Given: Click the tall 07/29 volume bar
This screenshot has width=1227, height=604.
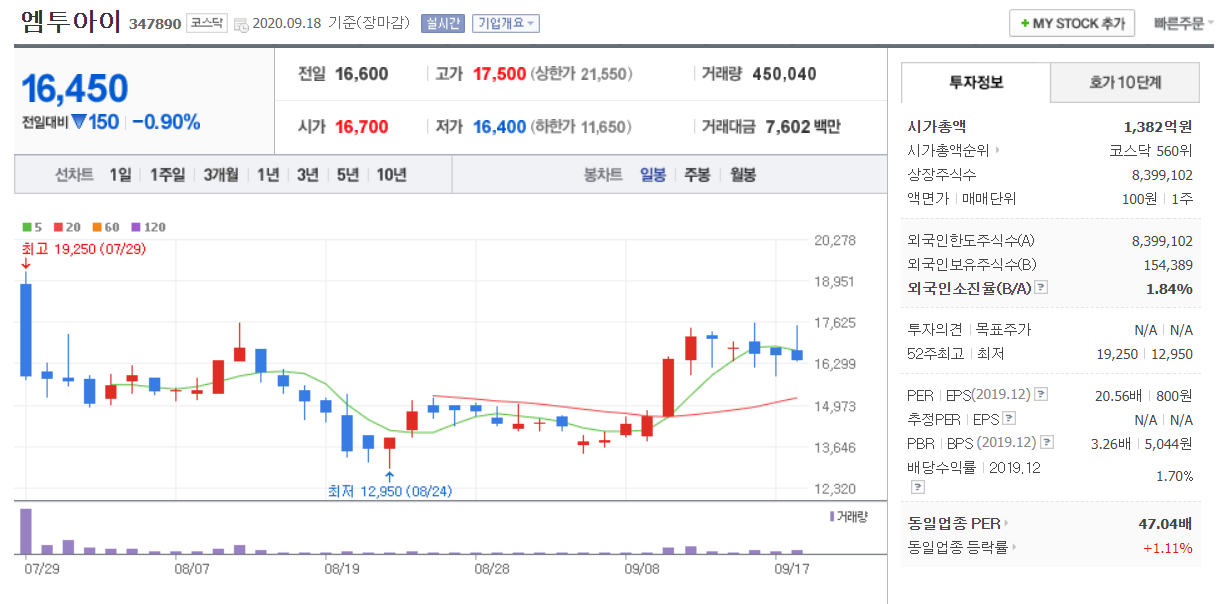Looking at the screenshot, I should click(26, 531).
